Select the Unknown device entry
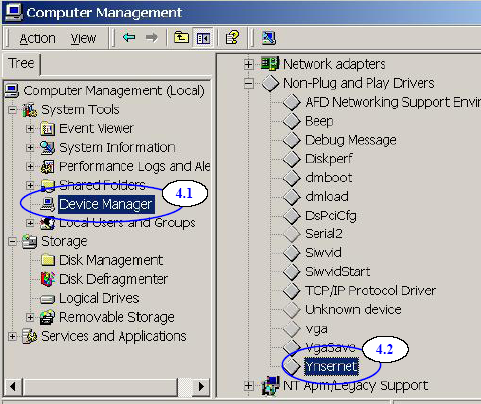Image resolution: width=481 pixels, height=404 pixels. 353,309
